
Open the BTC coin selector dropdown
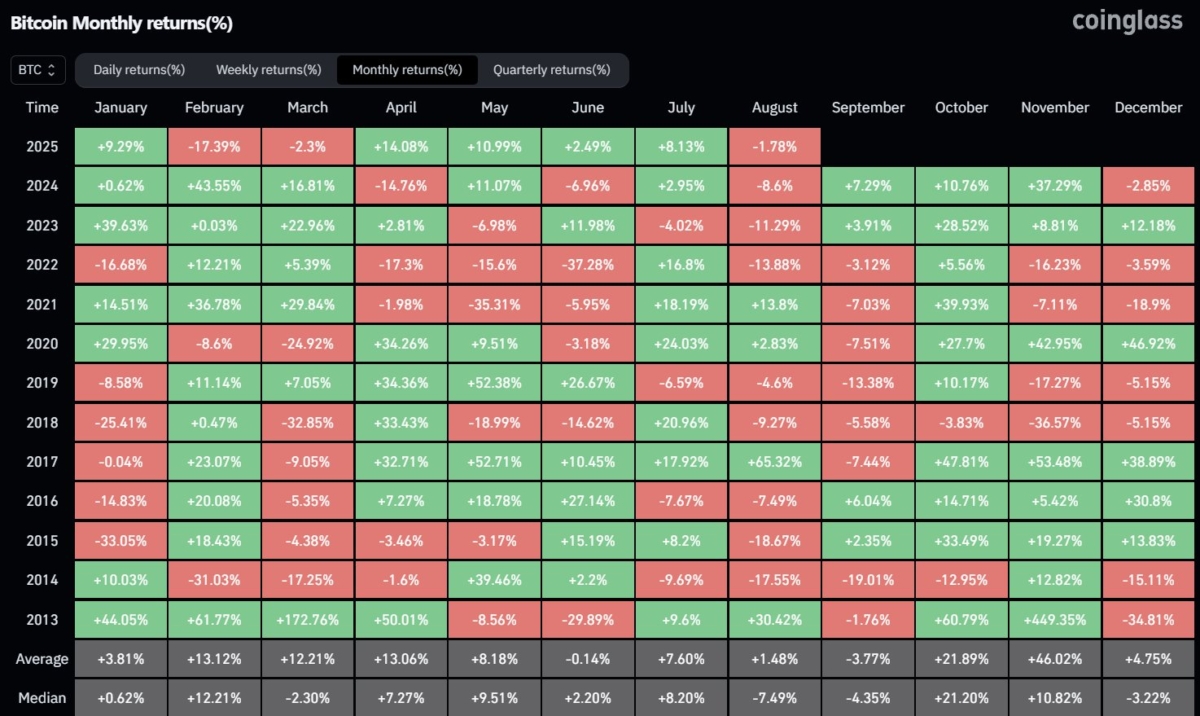click(37, 70)
